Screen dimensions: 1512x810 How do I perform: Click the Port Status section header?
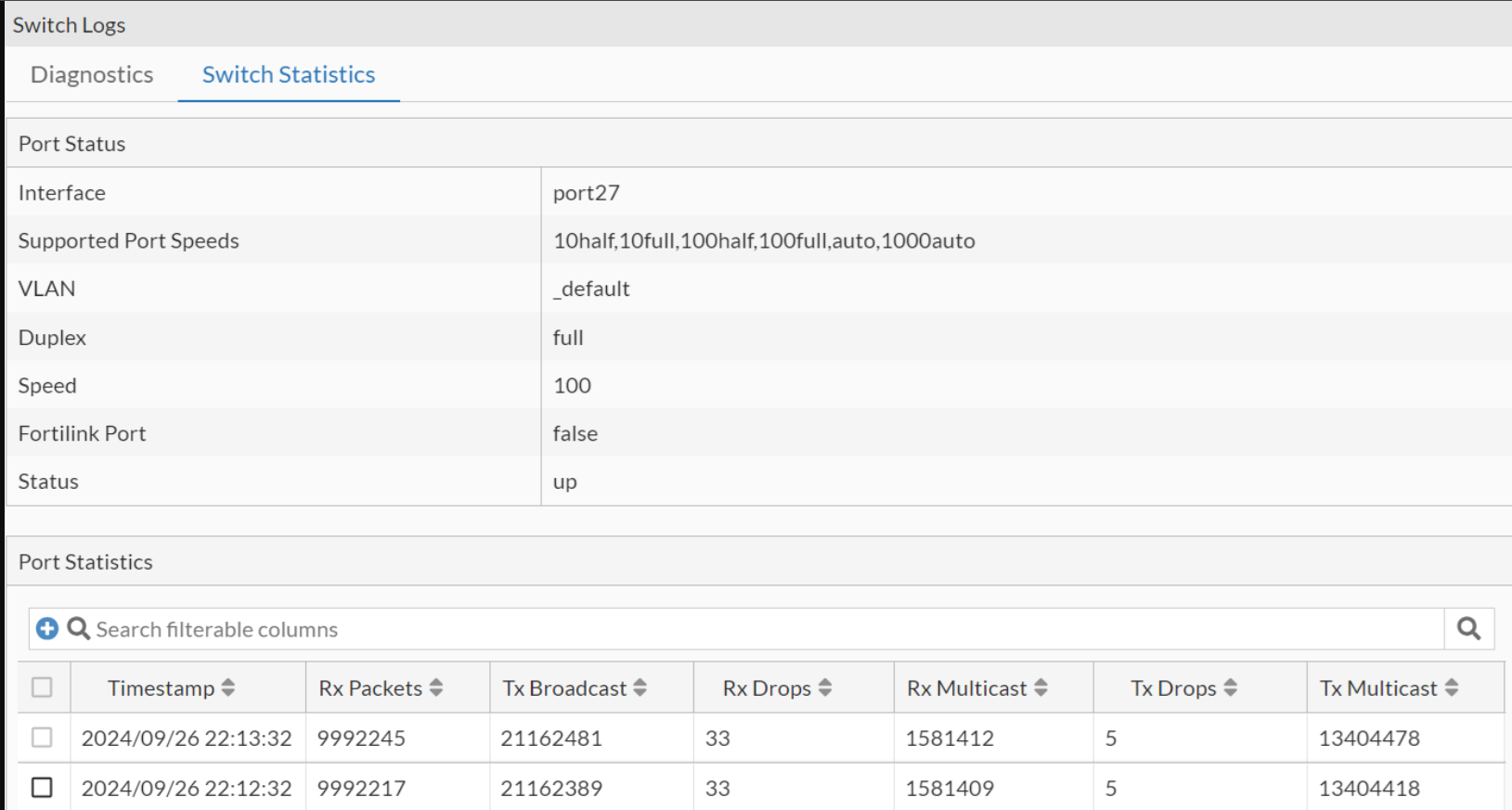point(72,144)
